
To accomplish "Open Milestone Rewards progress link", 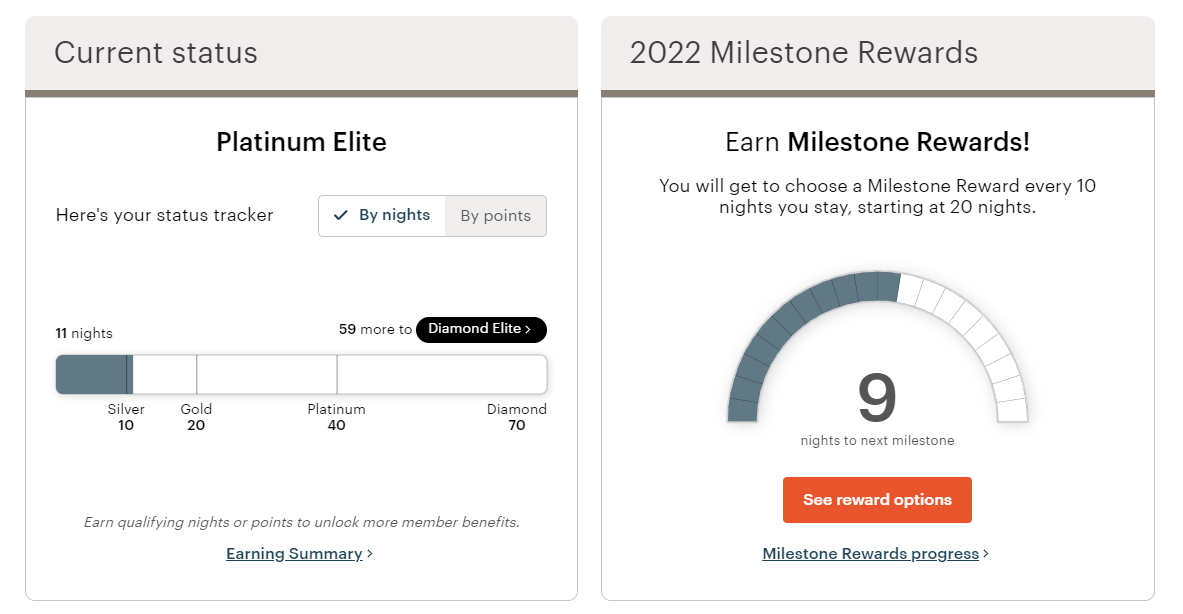I will [870, 554].
